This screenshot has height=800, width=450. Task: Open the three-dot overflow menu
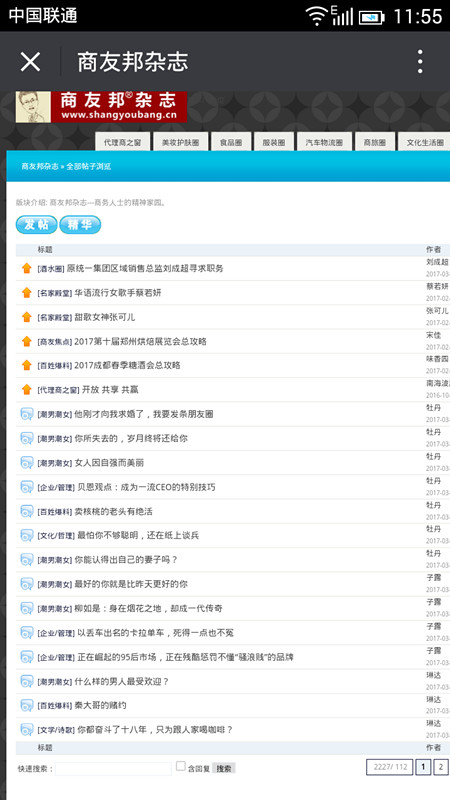420,62
